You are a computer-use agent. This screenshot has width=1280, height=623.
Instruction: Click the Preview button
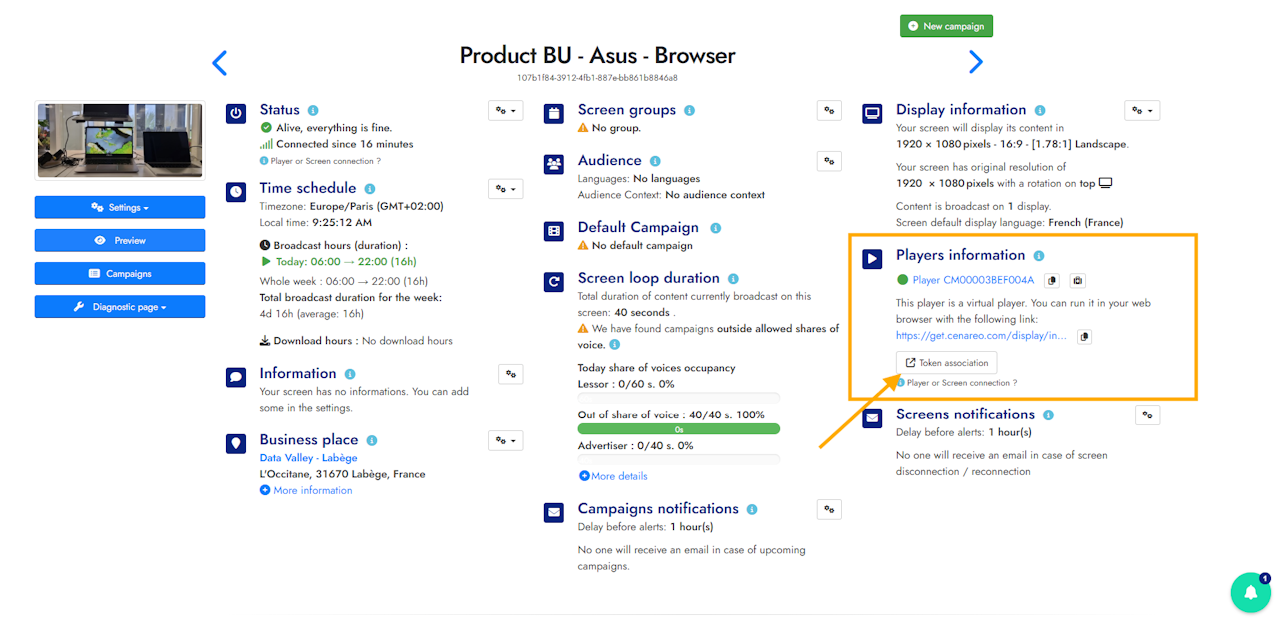[x=120, y=241]
